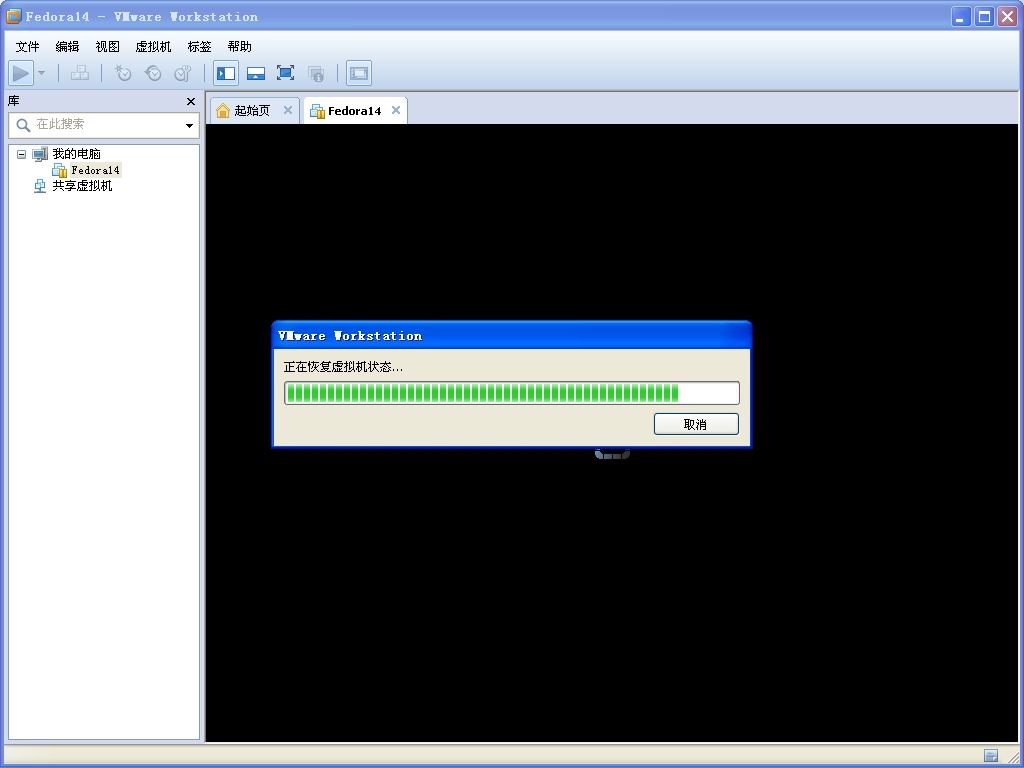The width and height of the screenshot is (1024, 768).
Task: Switch to the 起始页 tab
Action: [252, 110]
